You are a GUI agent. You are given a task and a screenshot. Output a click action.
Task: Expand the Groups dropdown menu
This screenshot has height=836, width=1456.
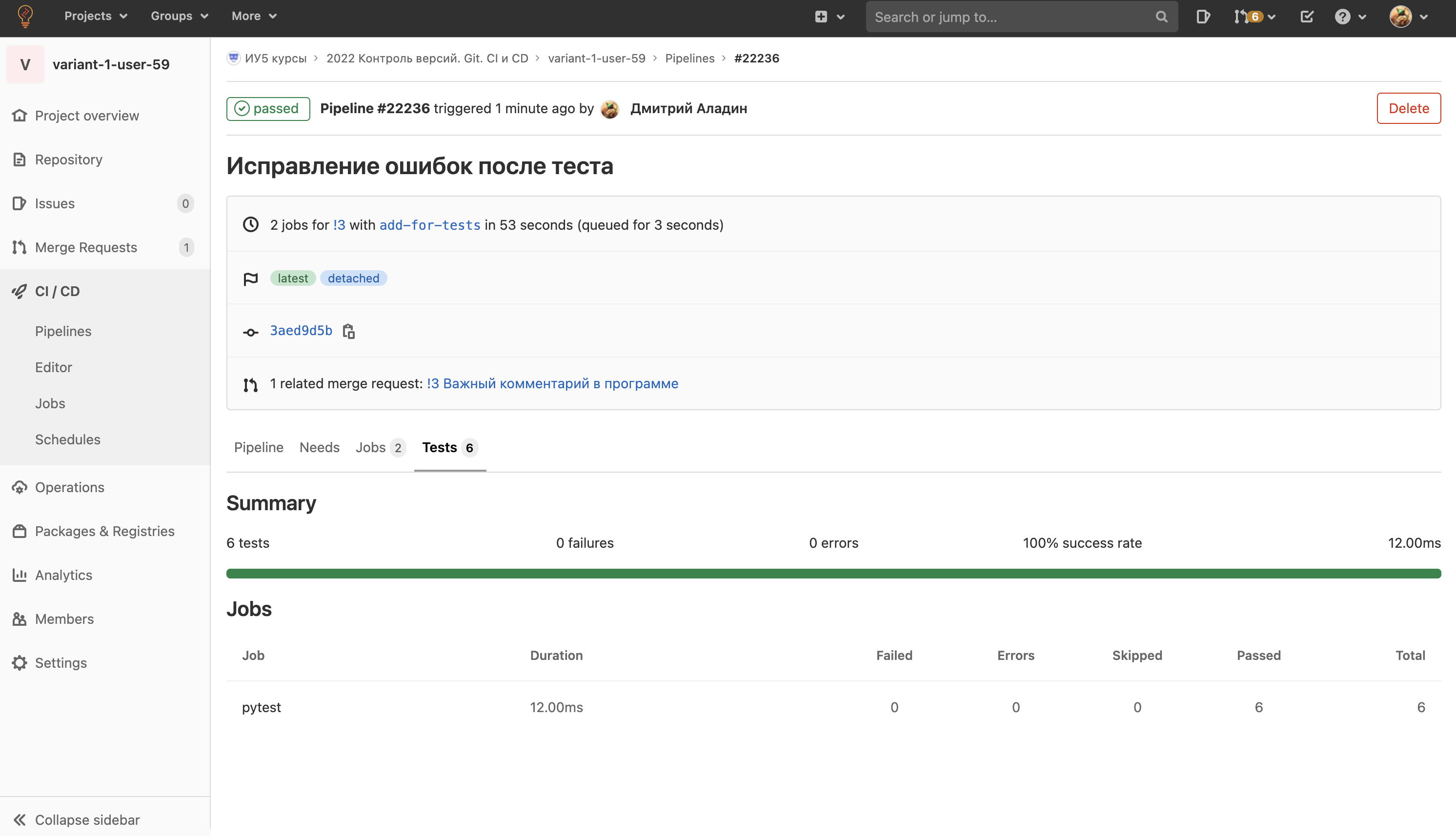(x=179, y=16)
